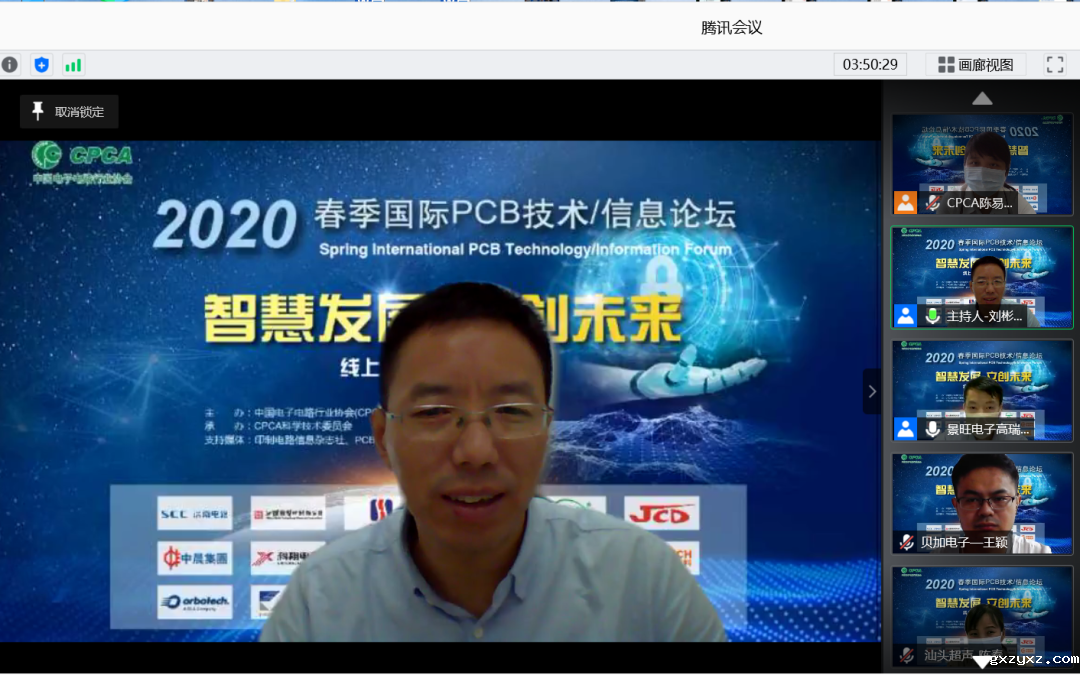The height and width of the screenshot is (675, 1080).
Task: Click the grid icon next to 画廊视图
Action: (x=944, y=64)
